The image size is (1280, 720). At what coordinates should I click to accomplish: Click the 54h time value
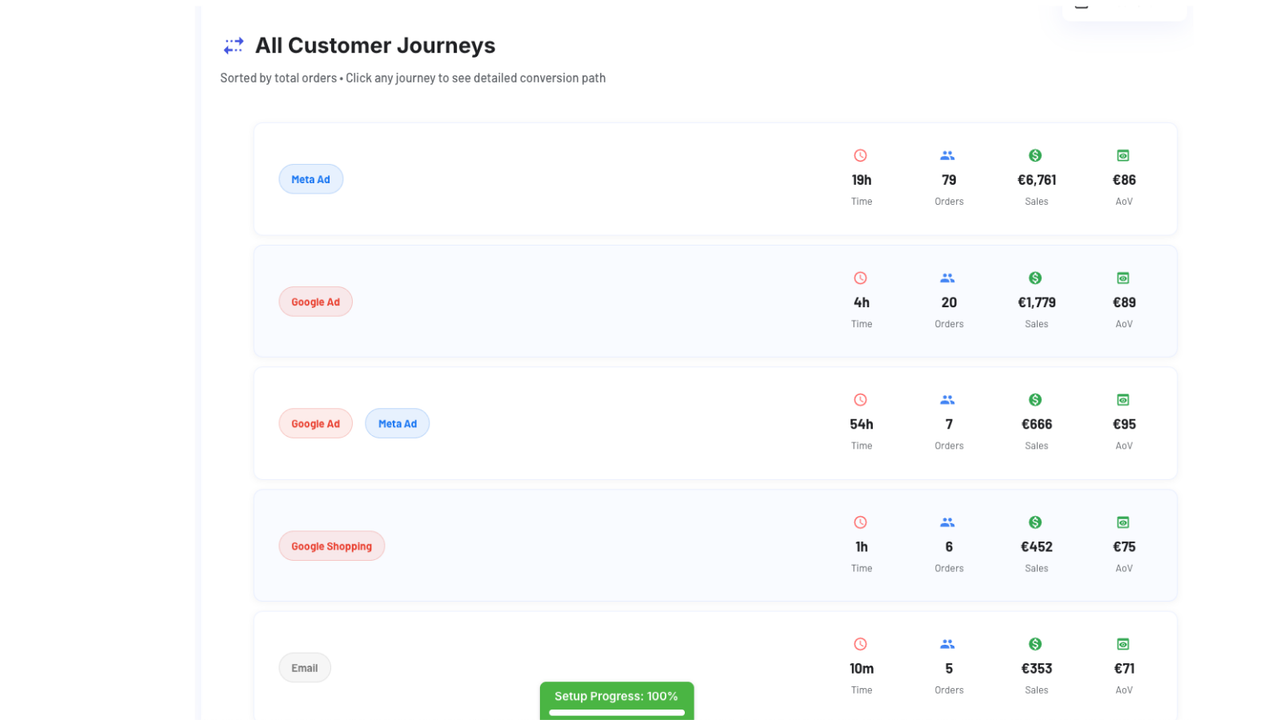pyautogui.click(x=861, y=424)
